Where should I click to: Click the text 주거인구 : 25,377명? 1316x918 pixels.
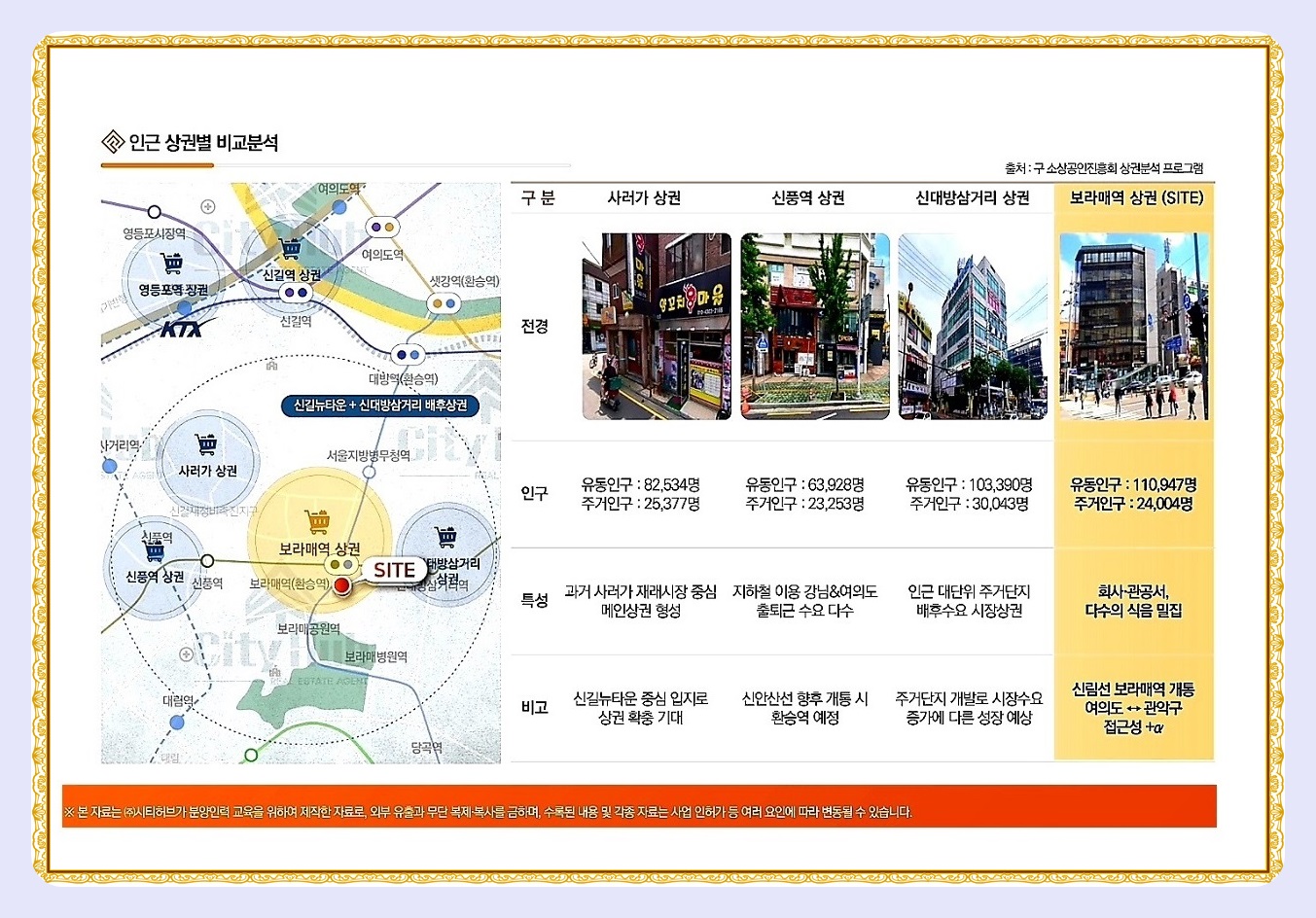641,504
